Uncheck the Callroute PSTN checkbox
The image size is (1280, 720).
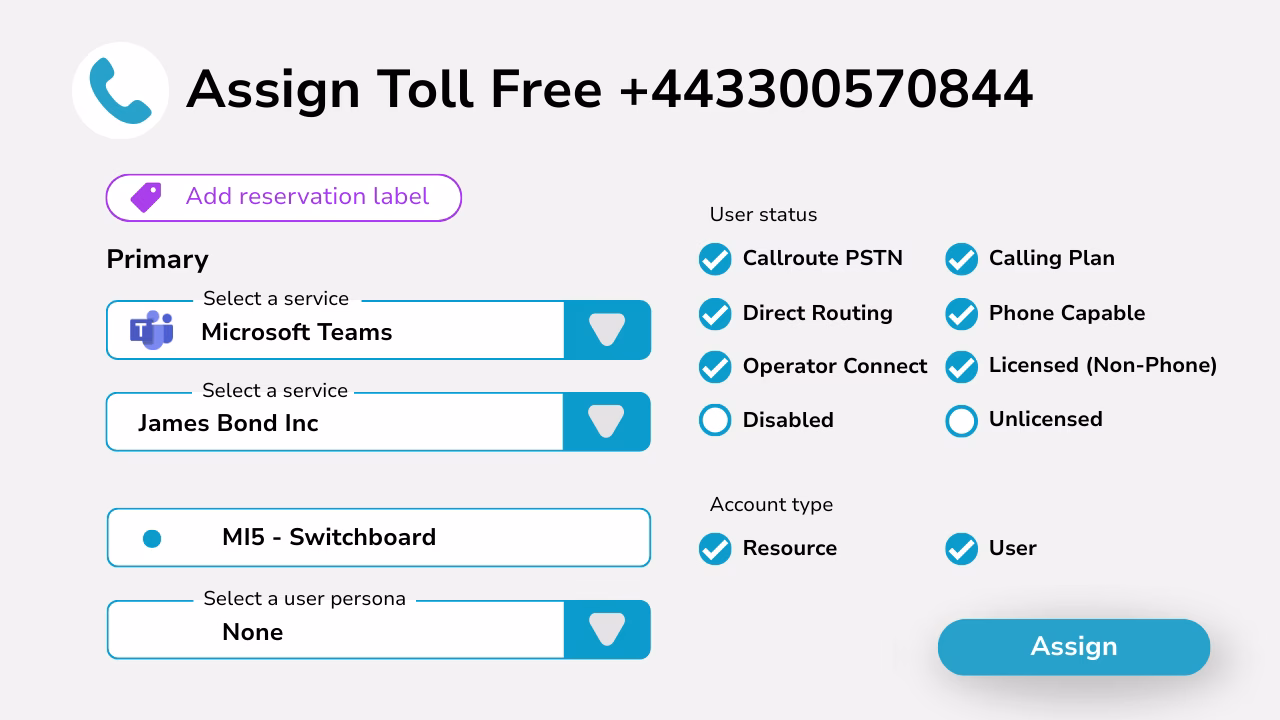[x=715, y=259]
